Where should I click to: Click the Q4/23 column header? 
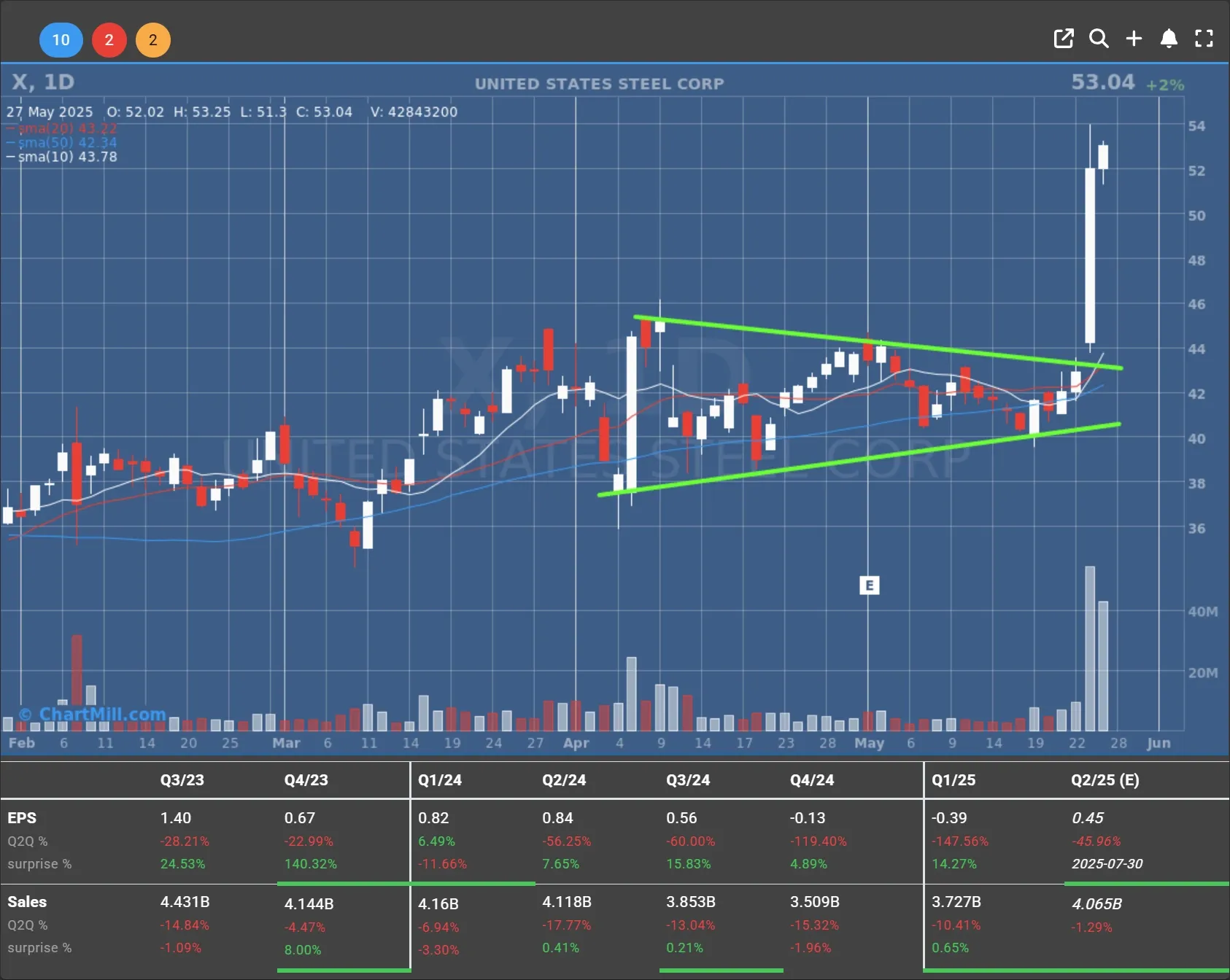[x=306, y=780]
